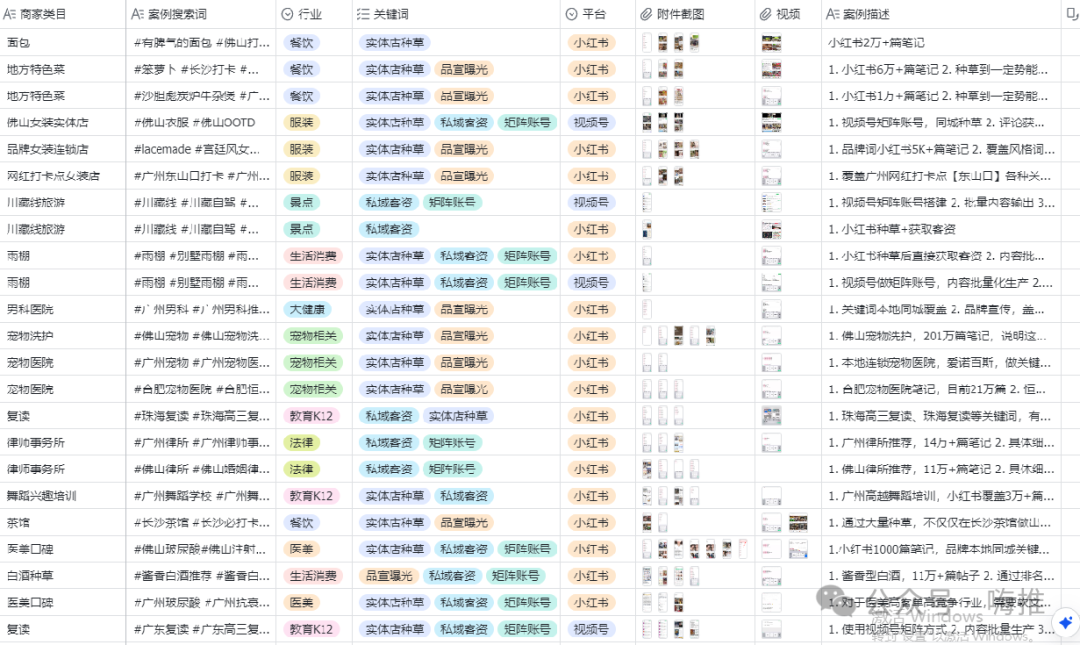Select the 佛山女装实体店 cell
The height and width of the screenshot is (645, 1080).
coord(63,123)
